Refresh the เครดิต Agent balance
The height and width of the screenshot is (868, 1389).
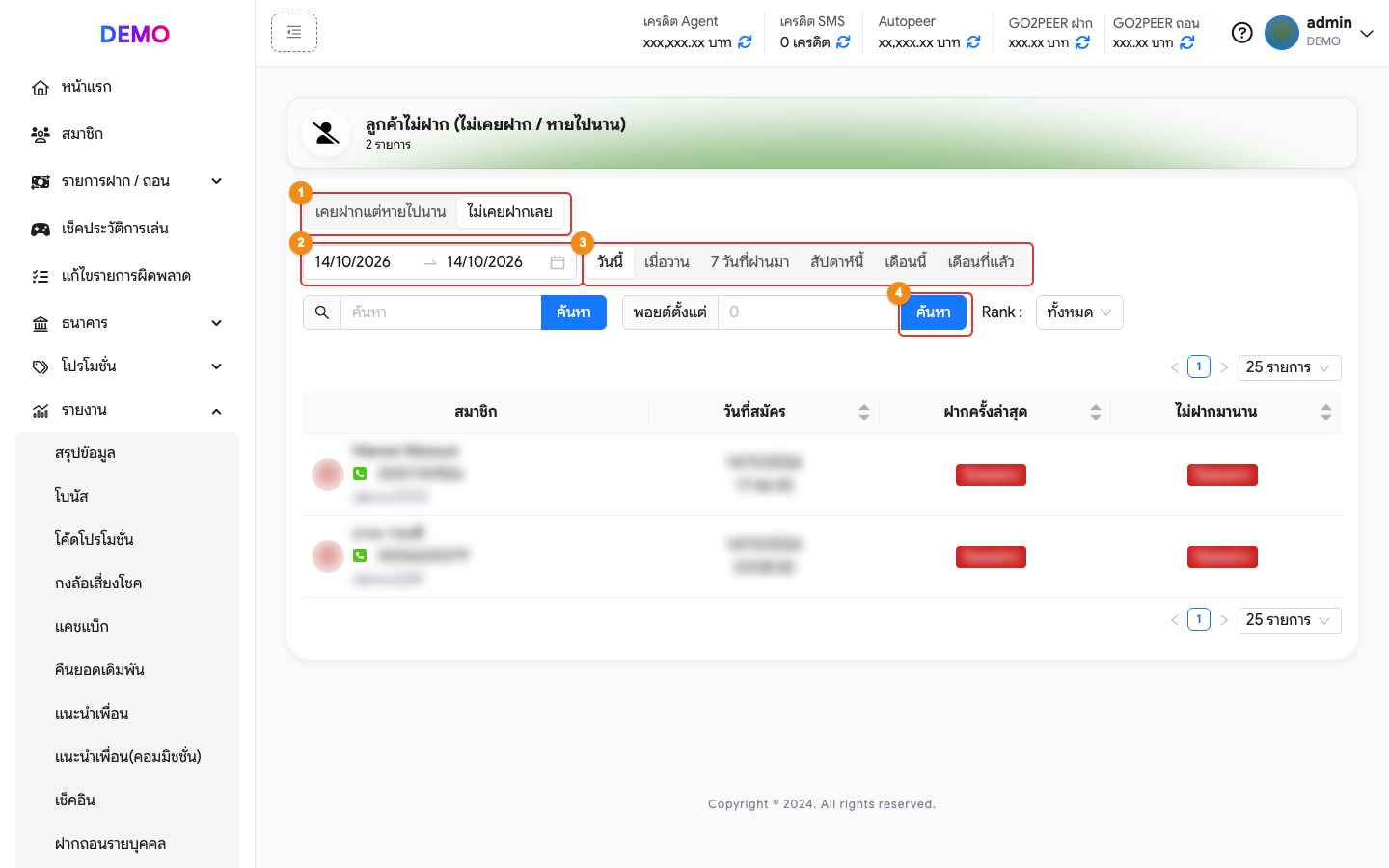pyautogui.click(x=745, y=42)
